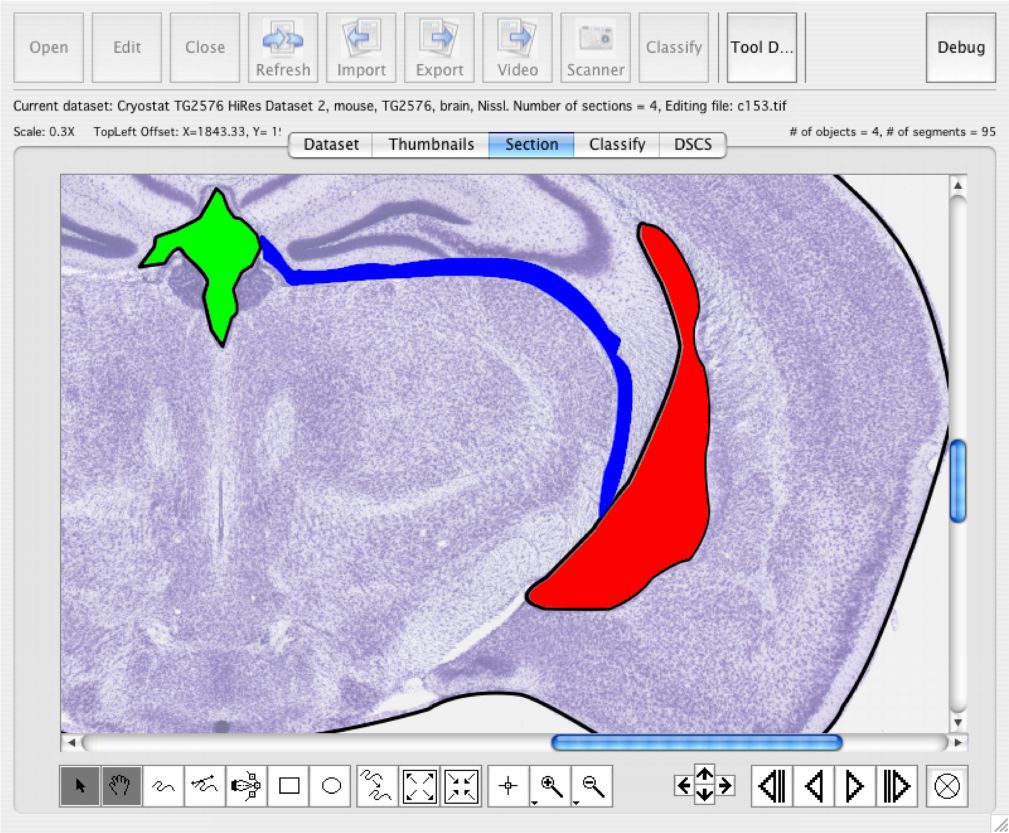The image size is (1009, 833).
Task: Choose the freehand curve drawing tool
Action: pos(163,787)
